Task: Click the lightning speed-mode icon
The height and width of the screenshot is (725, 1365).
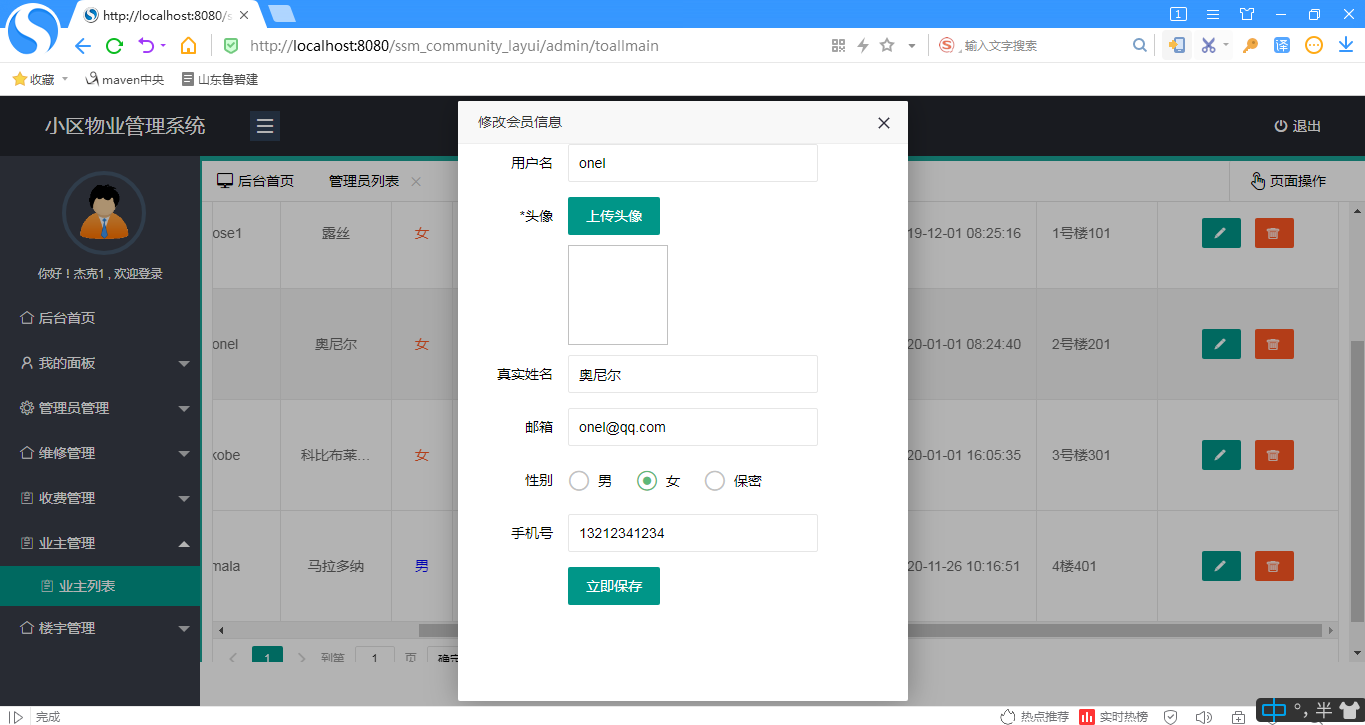Action: coord(862,46)
